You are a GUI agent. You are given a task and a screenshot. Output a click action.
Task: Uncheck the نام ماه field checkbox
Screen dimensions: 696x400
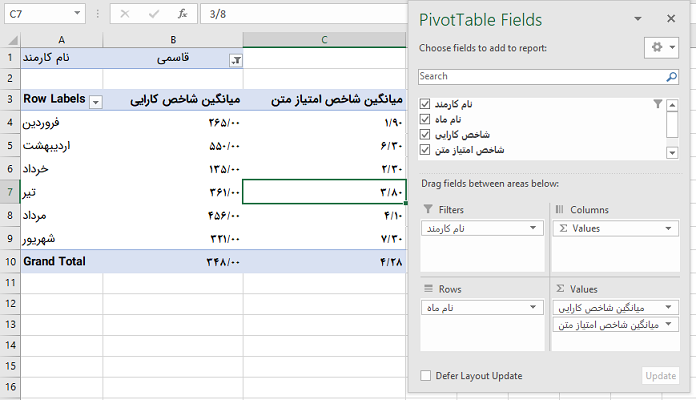(426, 119)
